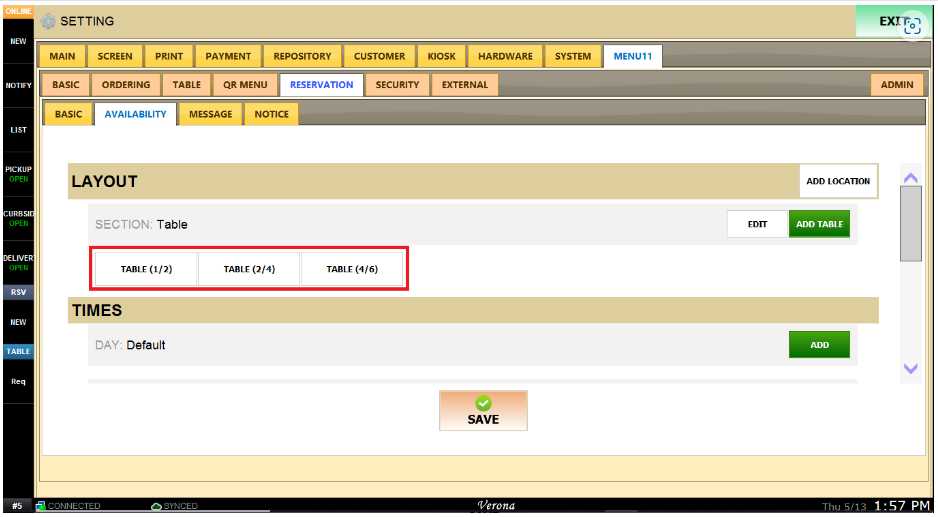Image resolution: width=938 pixels, height=517 pixels.
Task: Toggle DELIVERY open status in sidebar
Action: (x=18, y=262)
